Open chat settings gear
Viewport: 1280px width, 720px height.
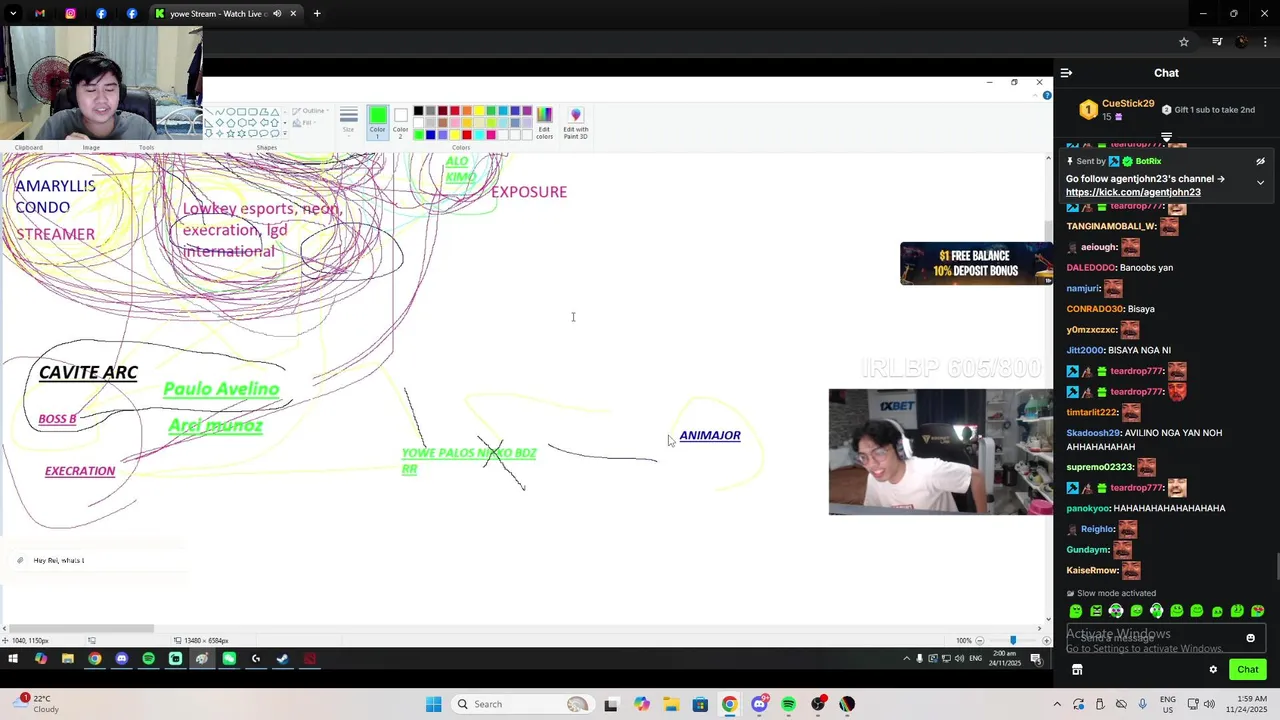(1214, 670)
